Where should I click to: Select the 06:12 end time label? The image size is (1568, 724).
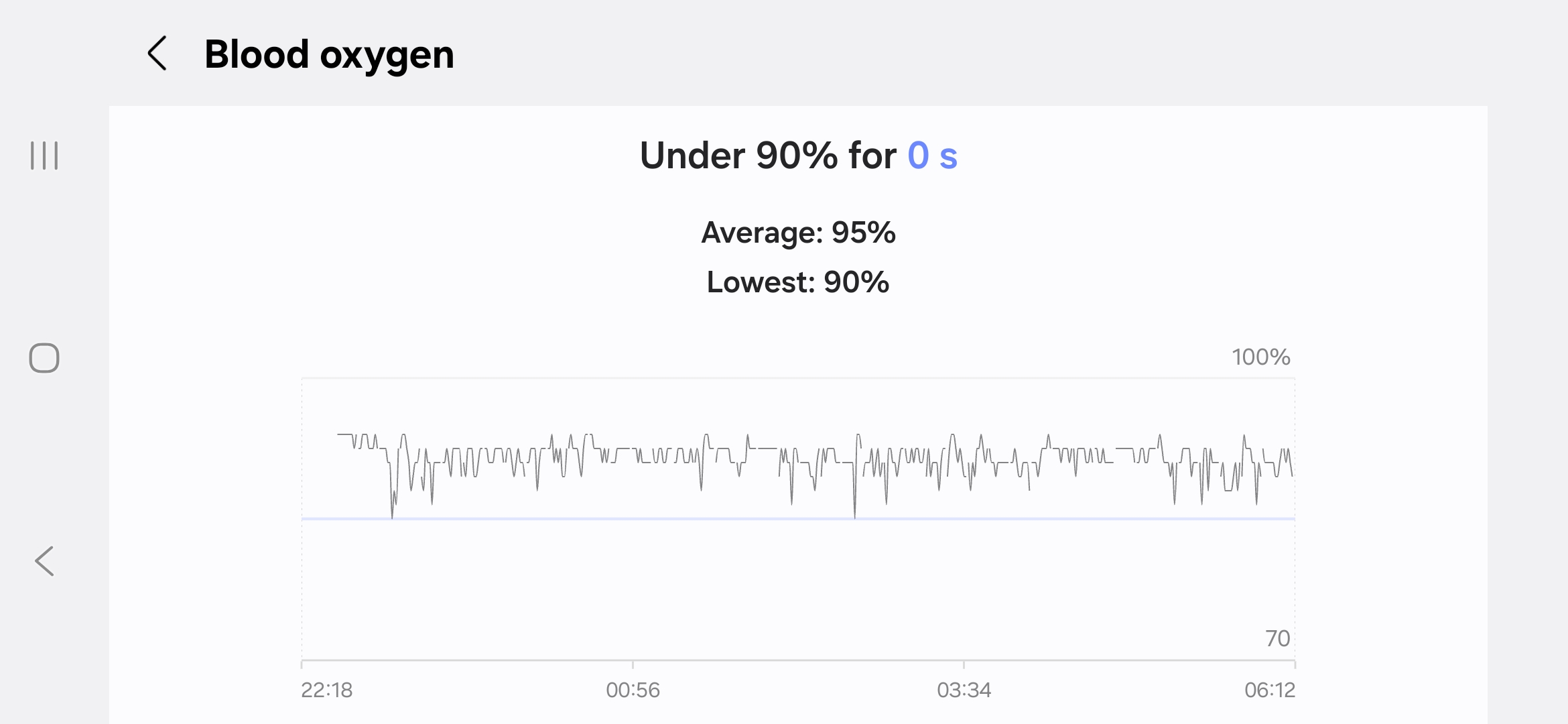[1269, 690]
